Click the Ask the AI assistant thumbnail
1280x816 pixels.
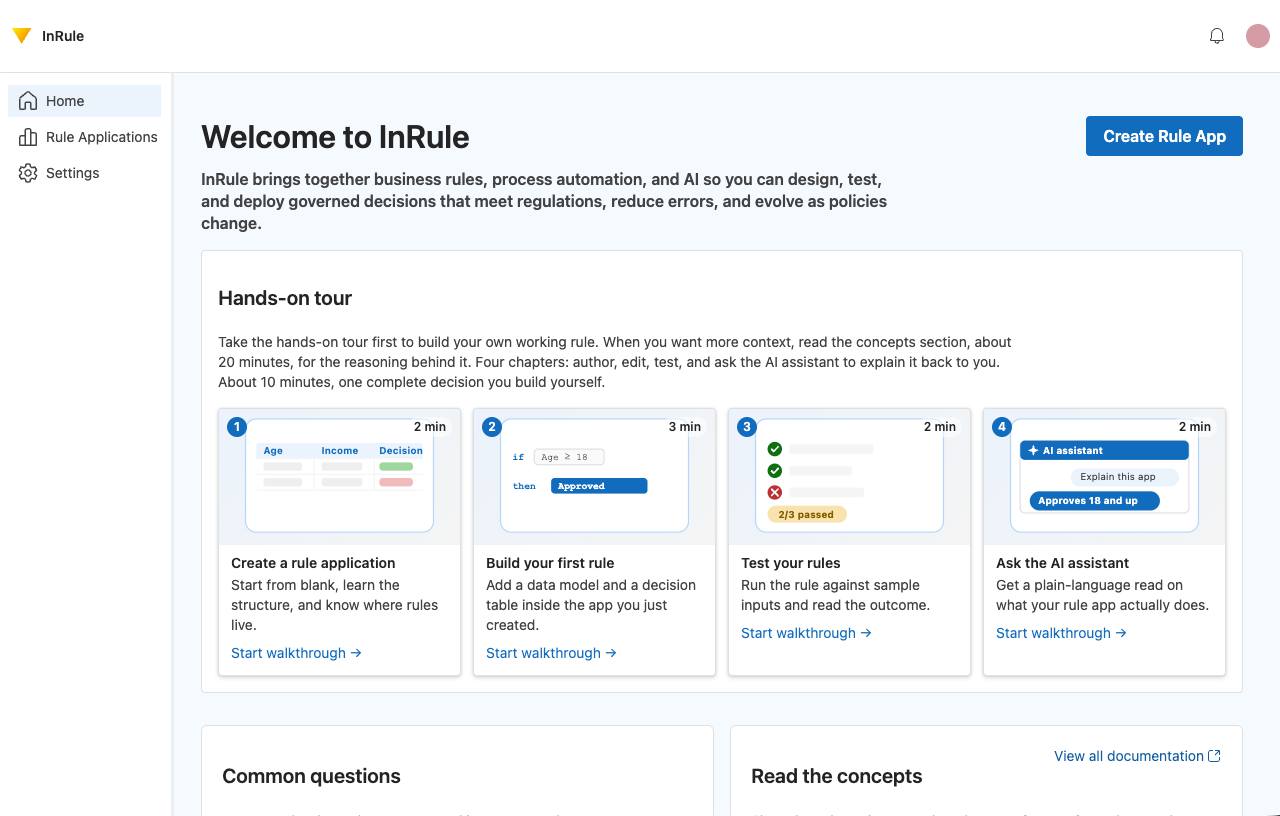tap(1105, 477)
